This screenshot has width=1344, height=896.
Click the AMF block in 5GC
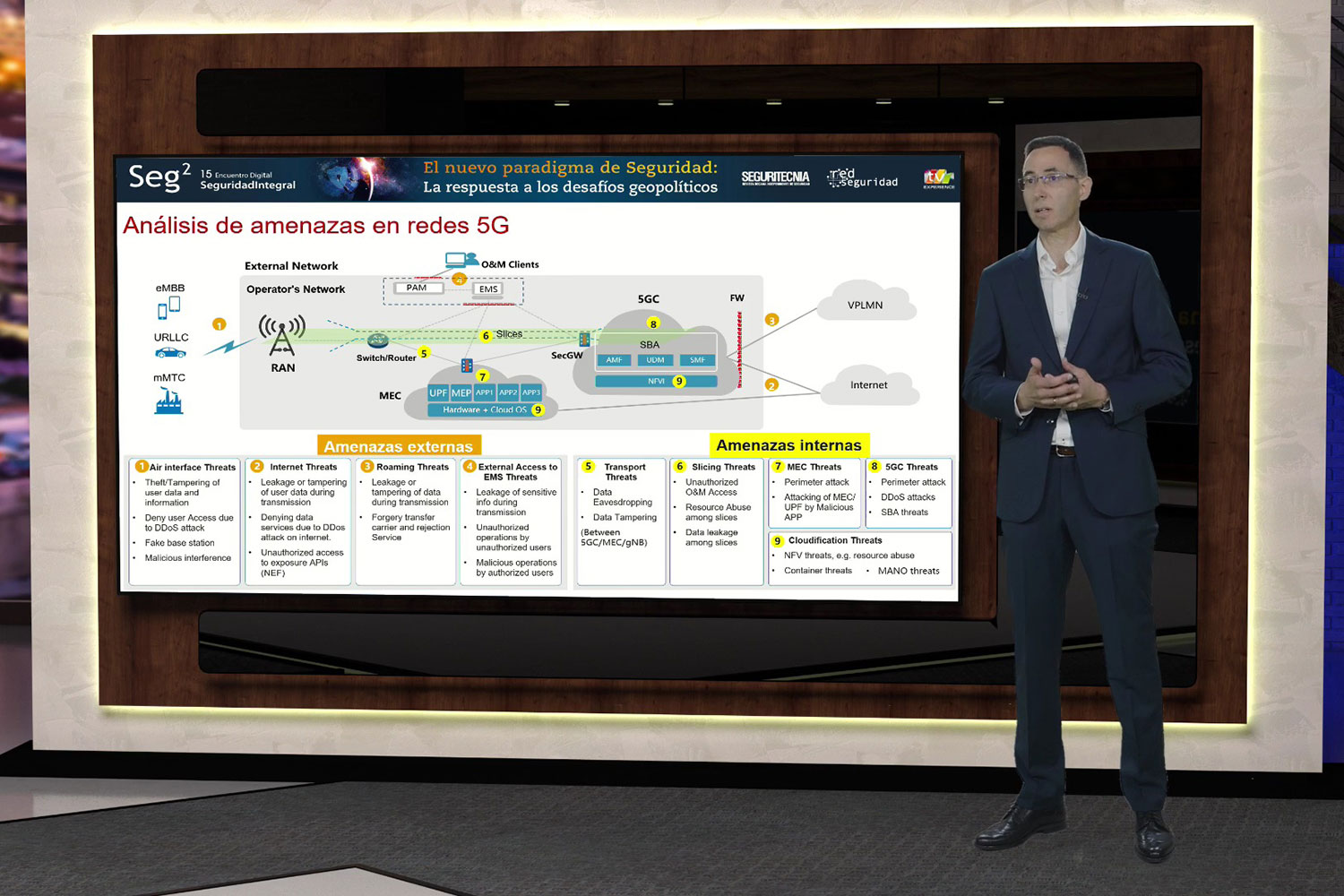click(x=614, y=360)
